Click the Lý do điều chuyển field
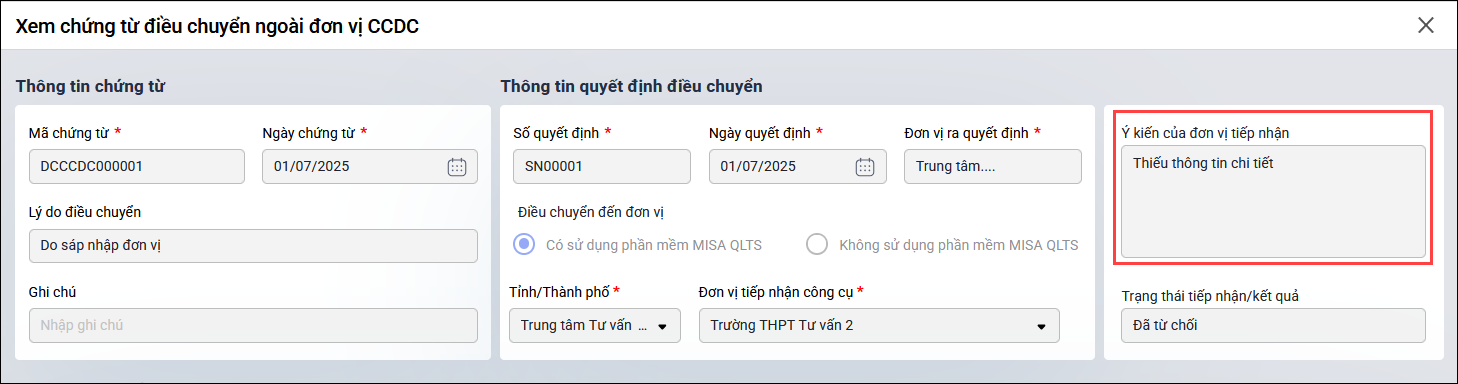1458x384 pixels. click(x=253, y=246)
